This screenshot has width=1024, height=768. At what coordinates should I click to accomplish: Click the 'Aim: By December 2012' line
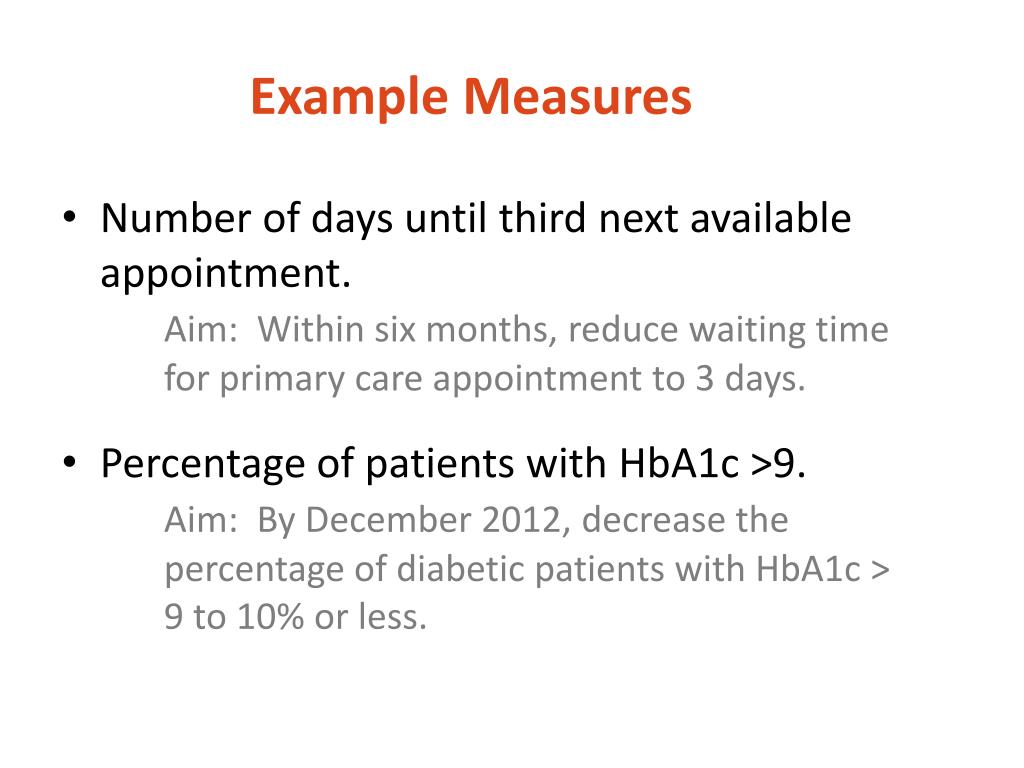[476, 521]
